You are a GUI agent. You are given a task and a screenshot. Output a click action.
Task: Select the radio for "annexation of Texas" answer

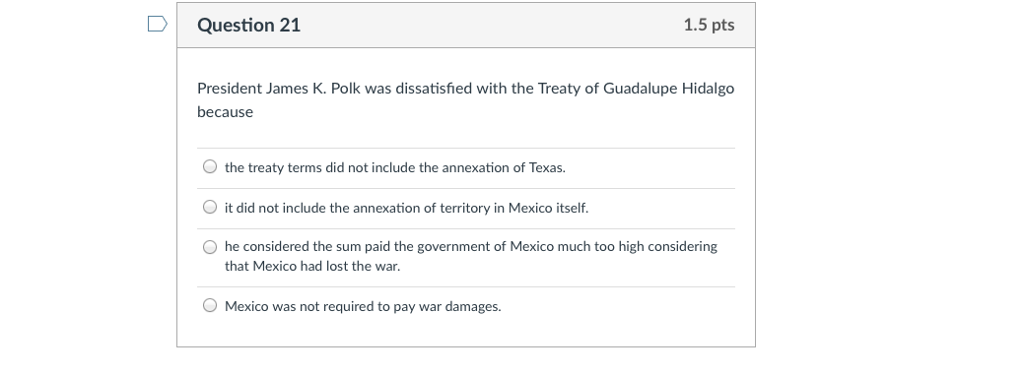tap(210, 167)
